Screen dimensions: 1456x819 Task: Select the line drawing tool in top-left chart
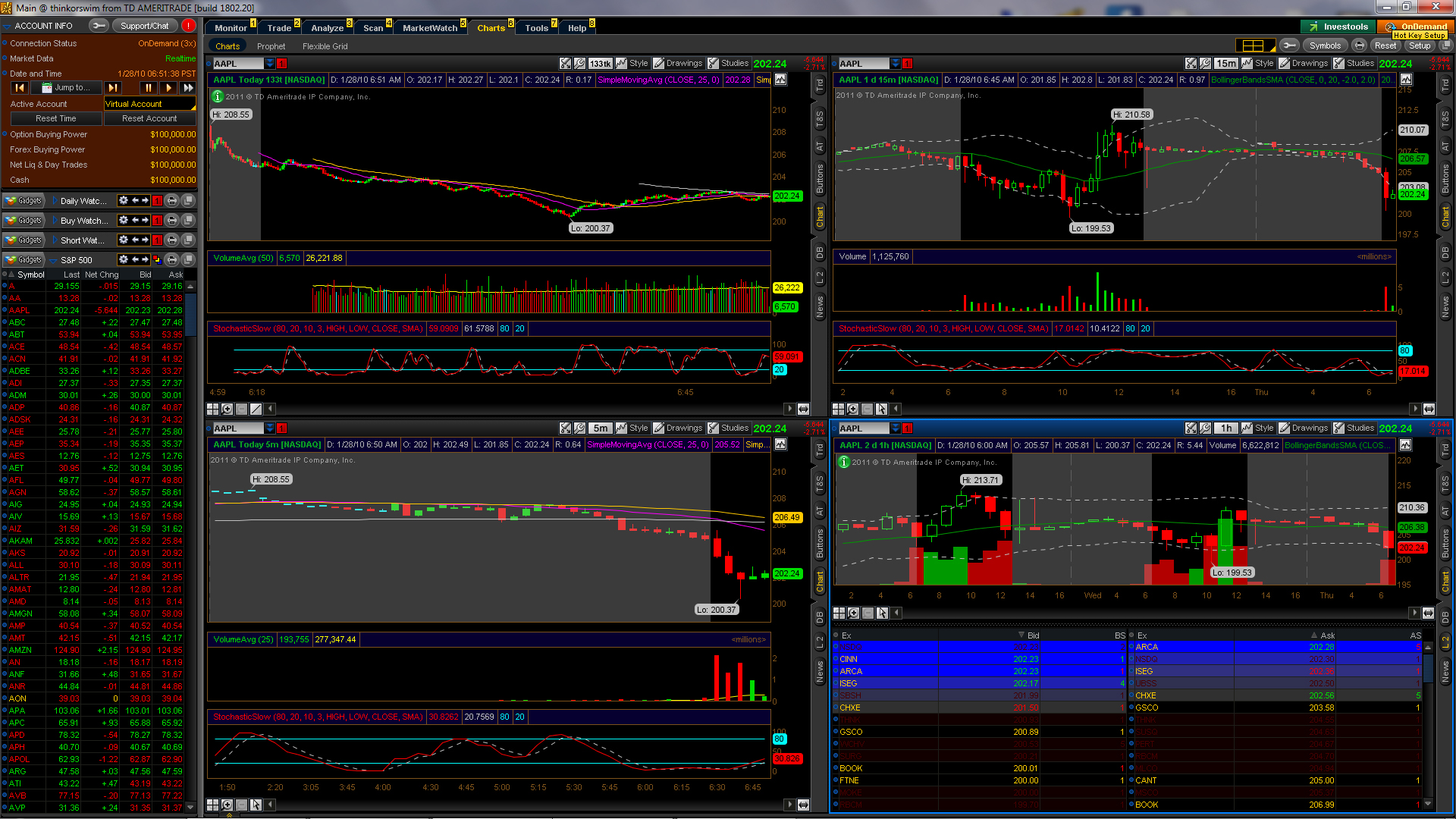pyautogui.click(x=256, y=409)
